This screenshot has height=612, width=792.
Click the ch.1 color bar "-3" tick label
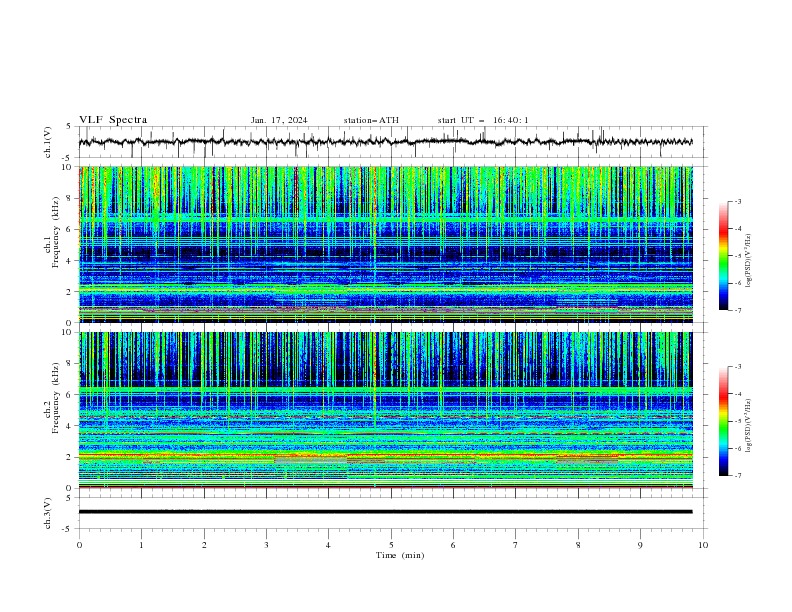pyautogui.click(x=738, y=201)
